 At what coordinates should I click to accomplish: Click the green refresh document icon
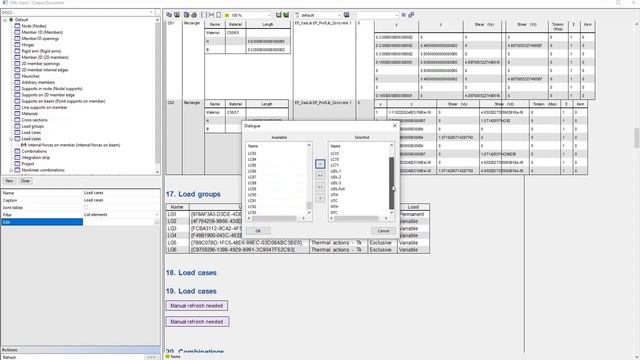point(286,15)
